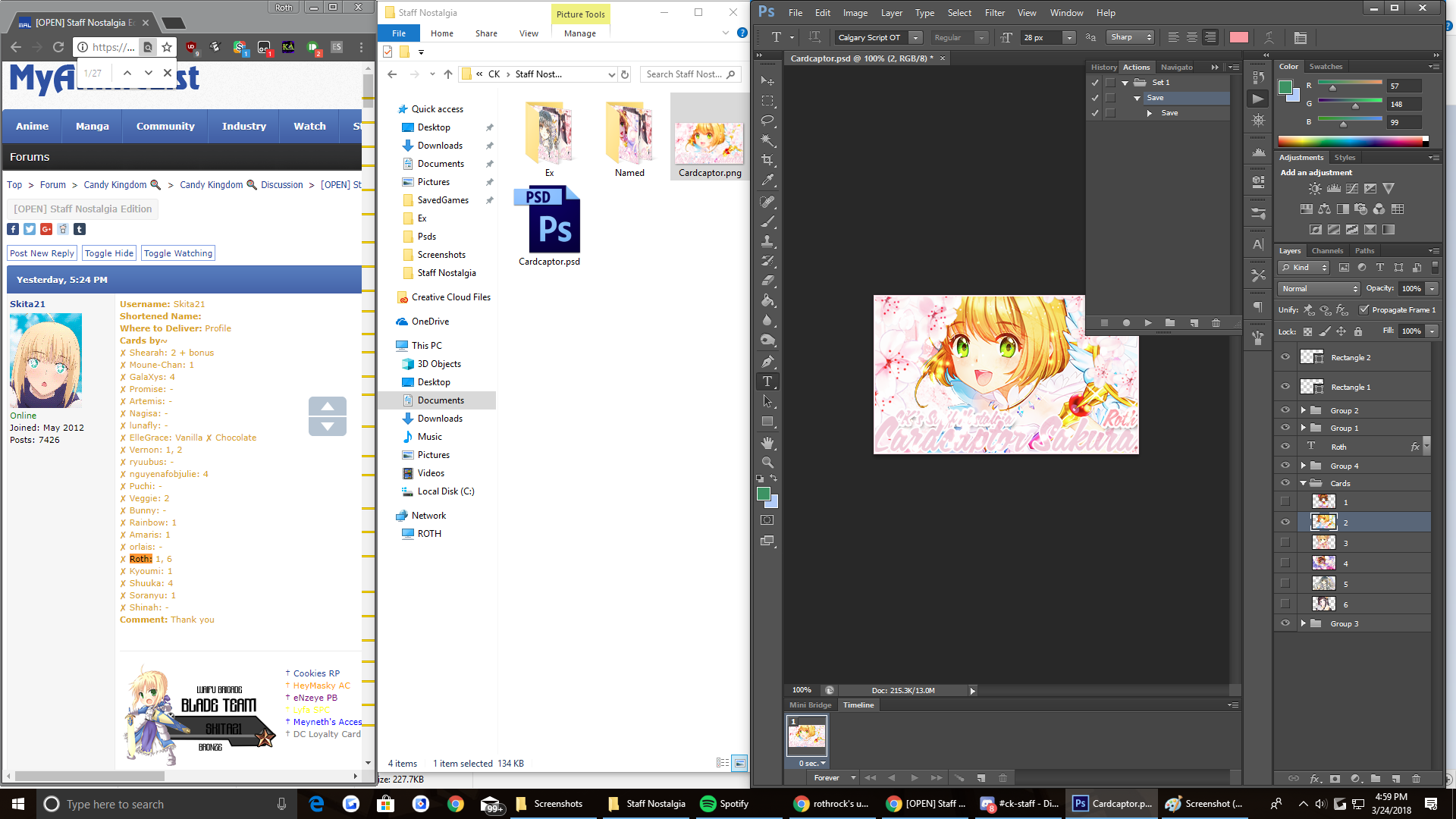Select the Clone Stamp tool
The height and width of the screenshot is (819, 1456).
[768, 241]
